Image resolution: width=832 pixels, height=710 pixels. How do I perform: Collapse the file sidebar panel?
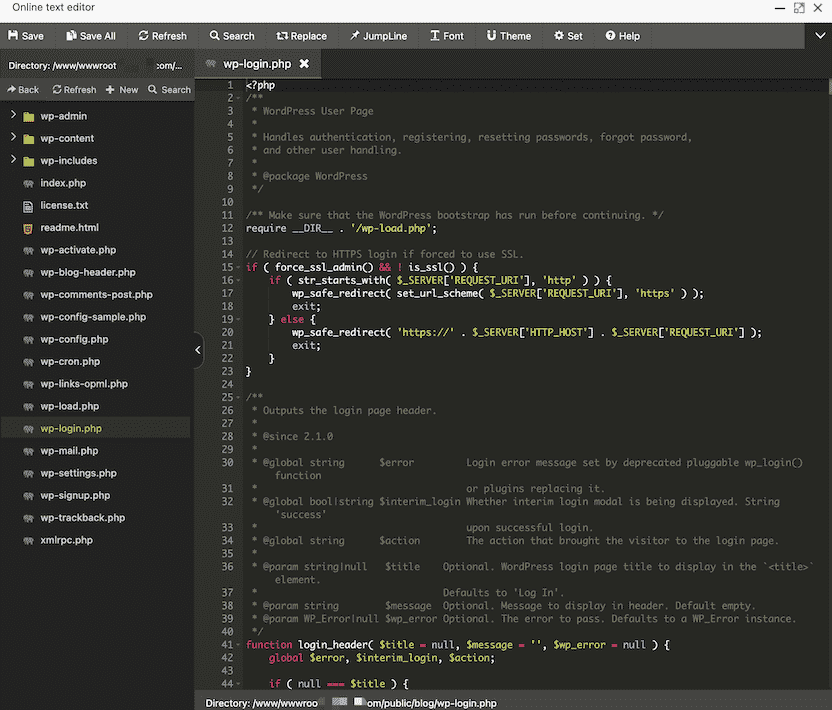point(198,350)
